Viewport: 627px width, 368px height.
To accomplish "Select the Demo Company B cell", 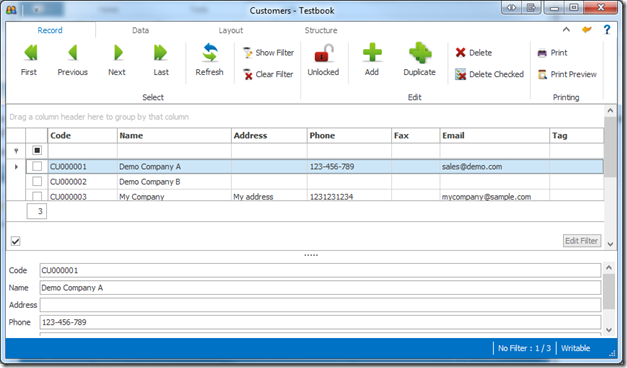I will point(174,182).
